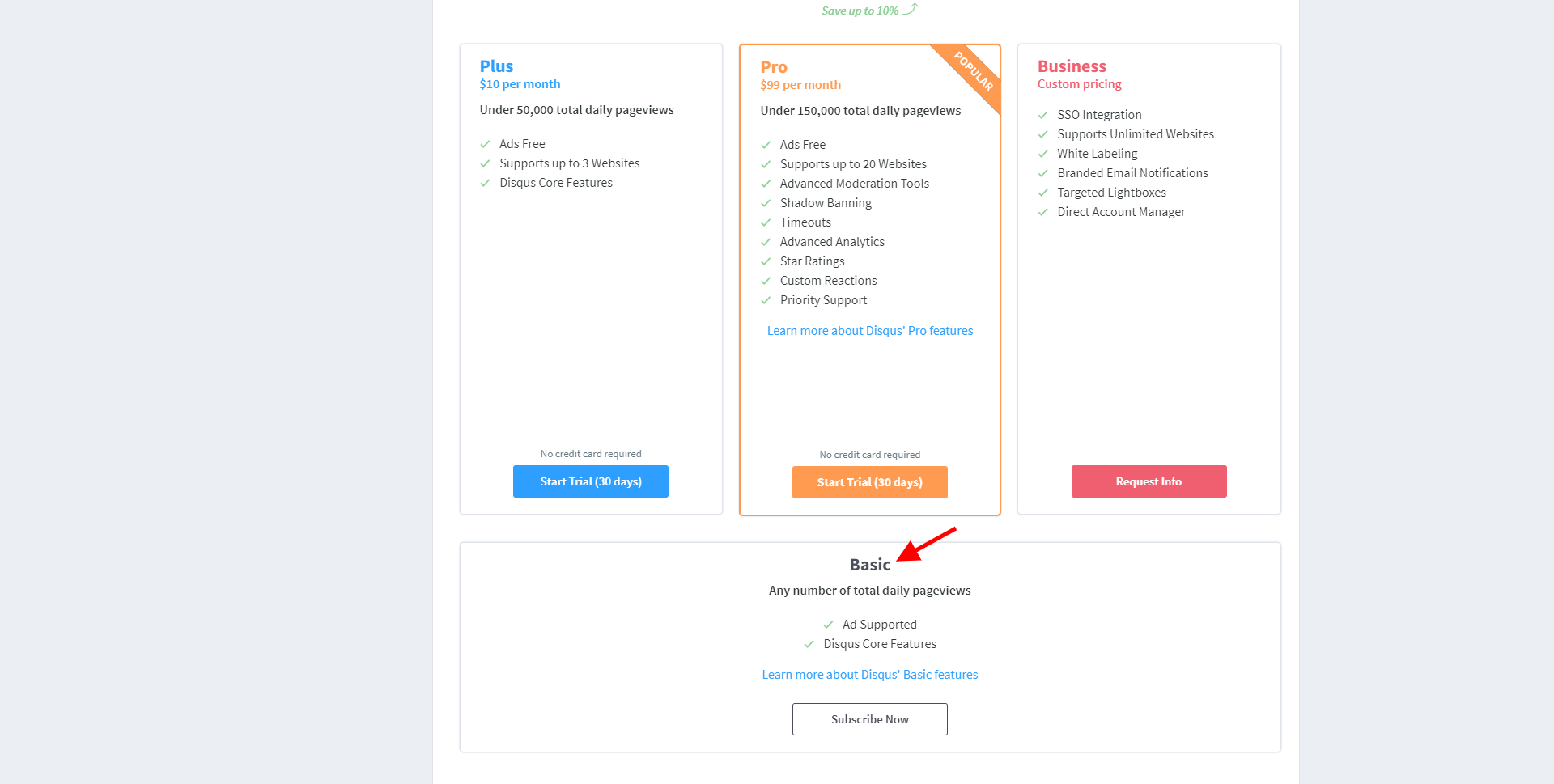1554x784 pixels.
Task: Click the checkmark beside White Labeling
Action: click(1043, 154)
